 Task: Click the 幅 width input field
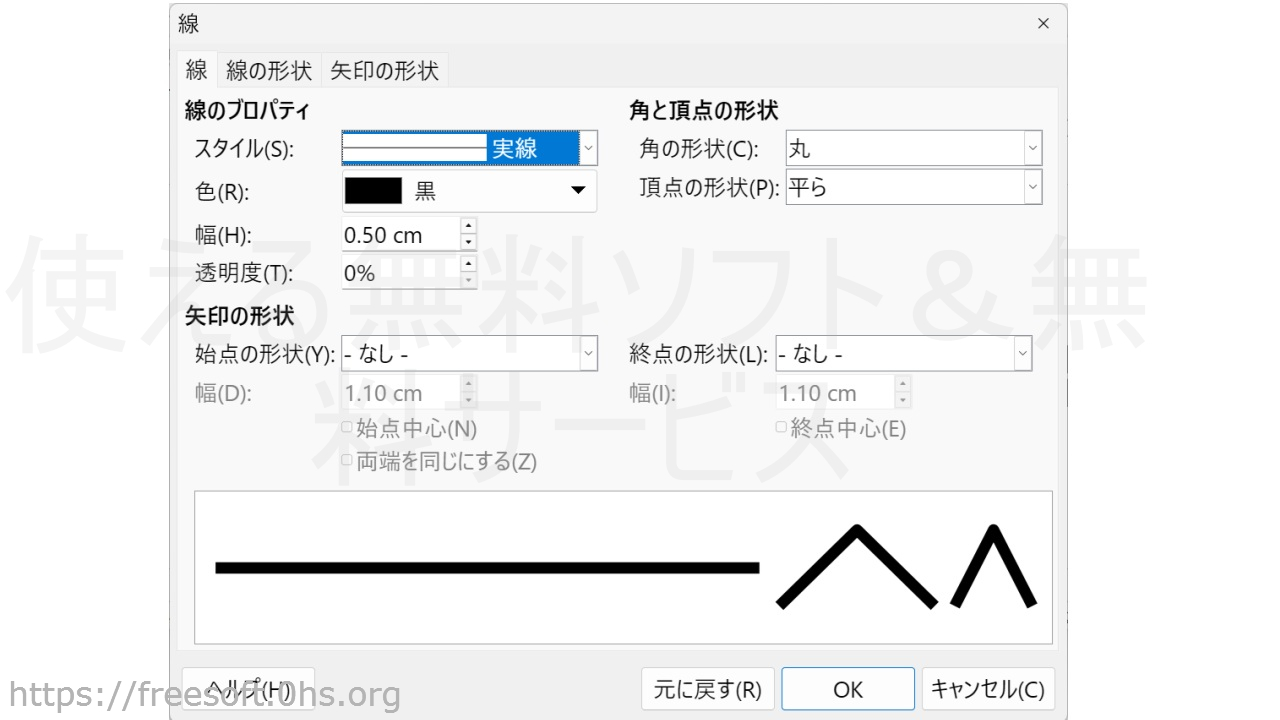400,235
